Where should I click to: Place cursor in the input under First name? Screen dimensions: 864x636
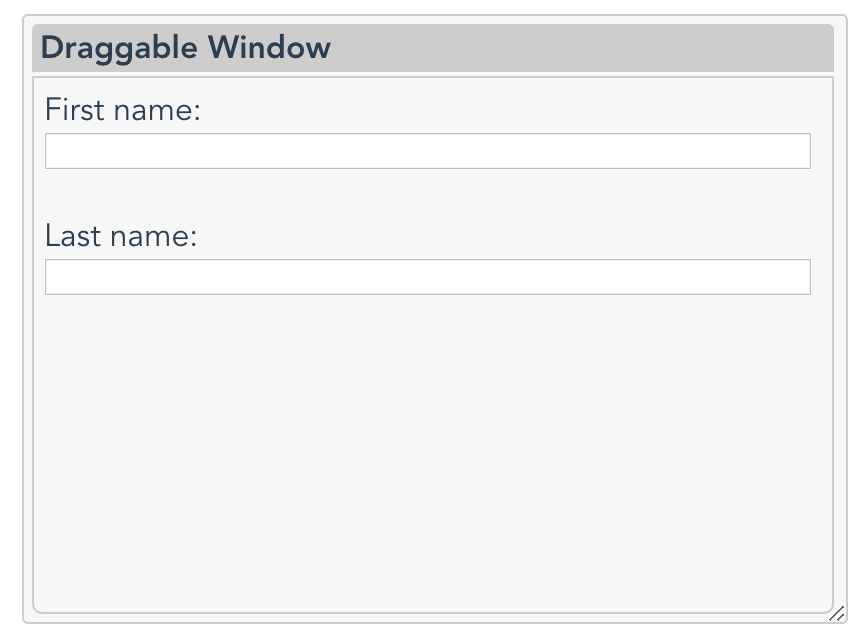point(428,150)
